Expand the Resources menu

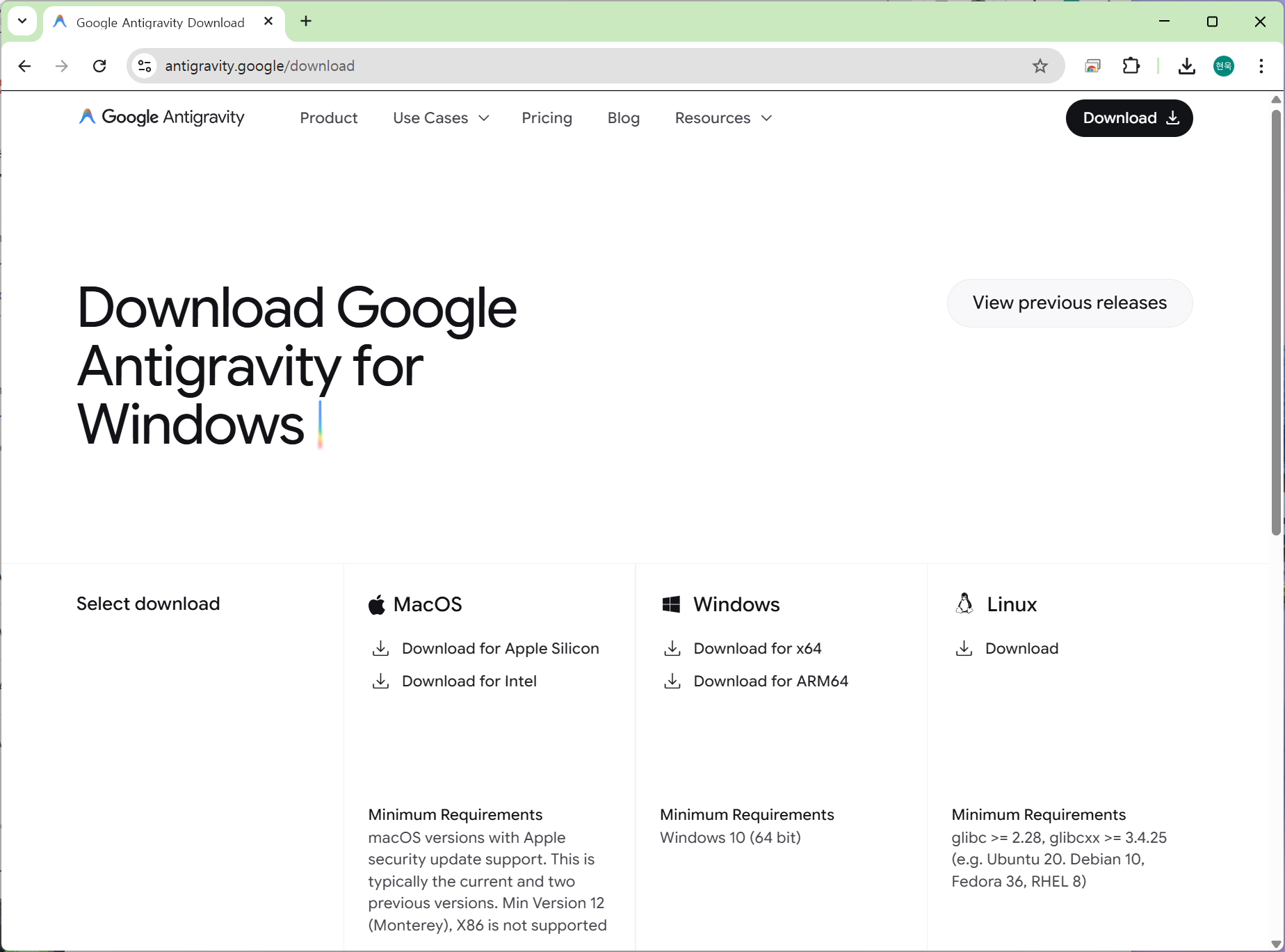click(x=723, y=118)
